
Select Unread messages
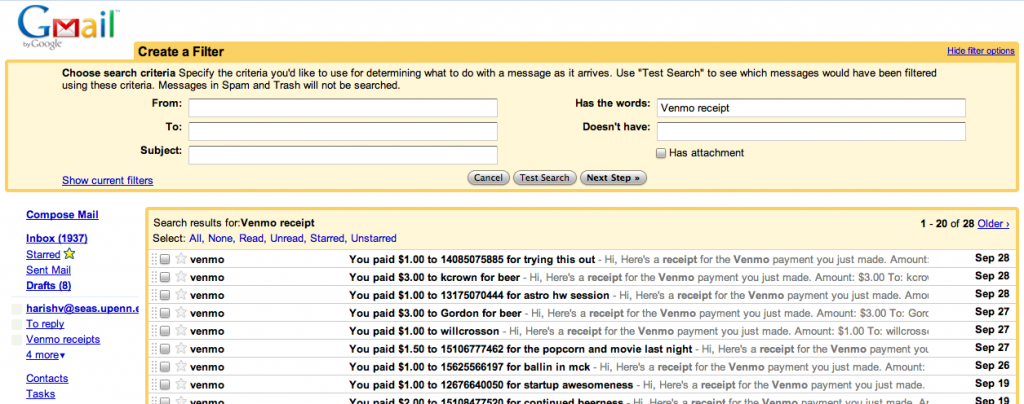click(287, 238)
